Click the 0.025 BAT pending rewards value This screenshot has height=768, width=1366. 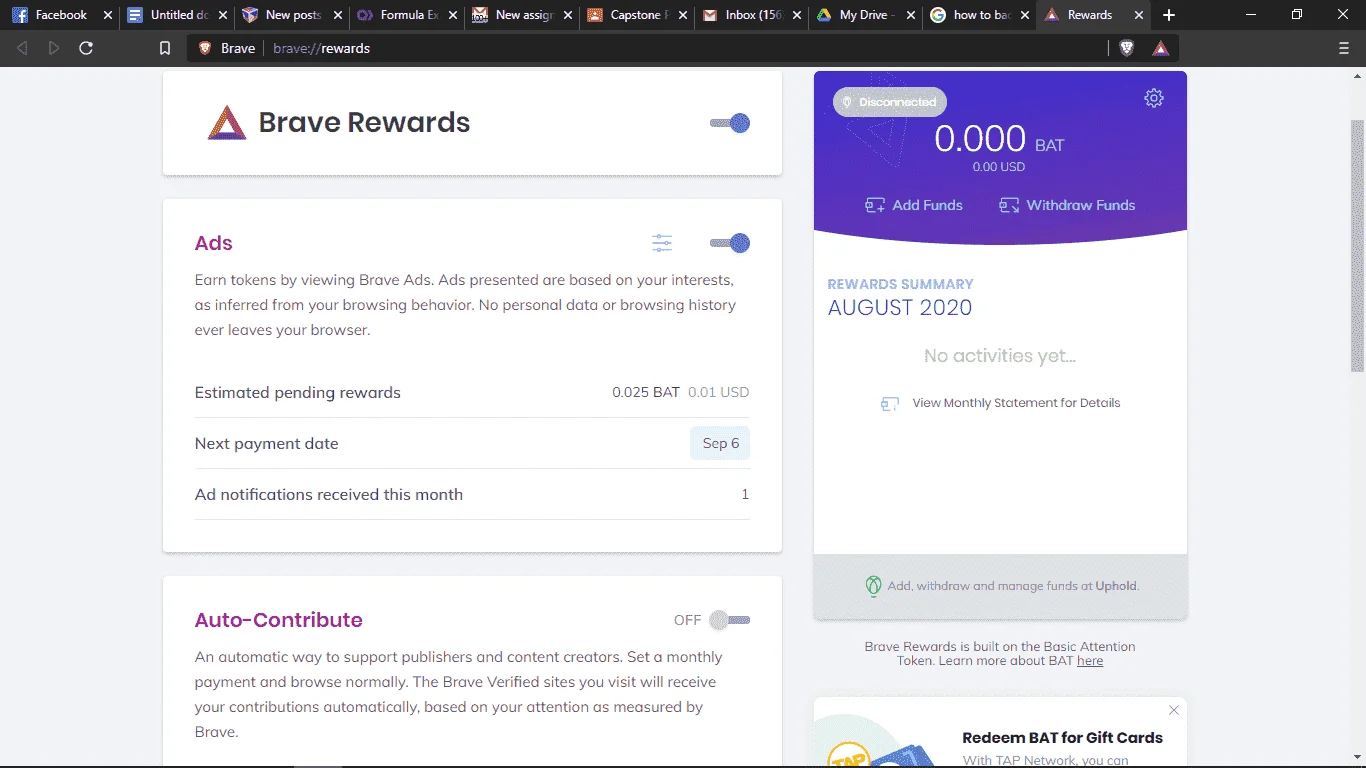(x=646, y=392)
